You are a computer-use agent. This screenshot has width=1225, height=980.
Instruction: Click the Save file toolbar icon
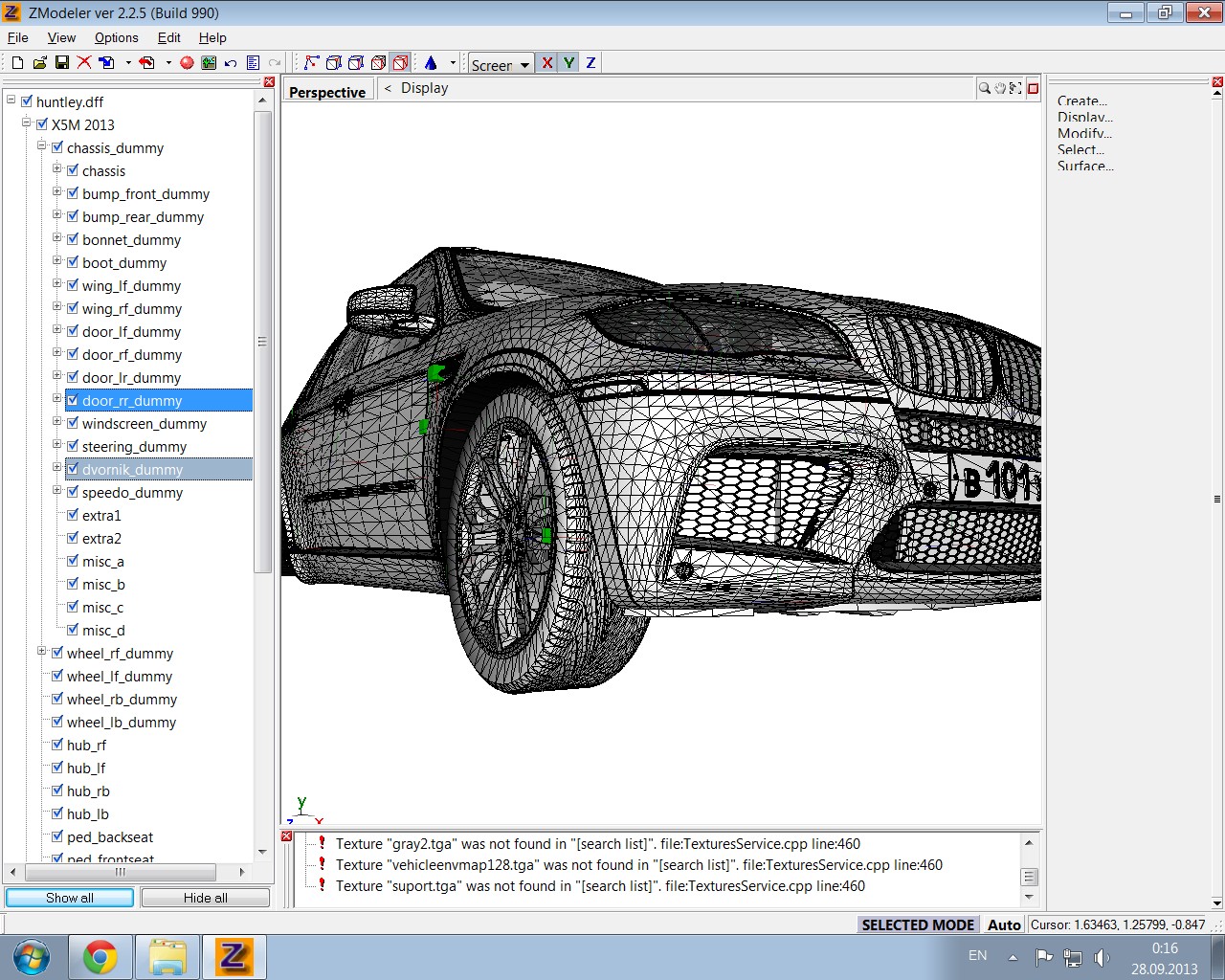pyautogui.click(x=62, y=63)
